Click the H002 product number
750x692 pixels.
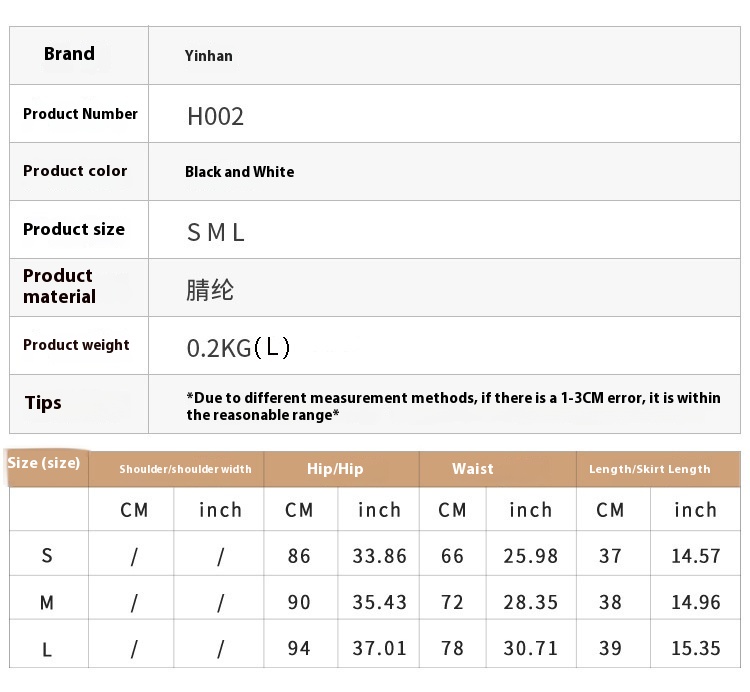(215, 116)
